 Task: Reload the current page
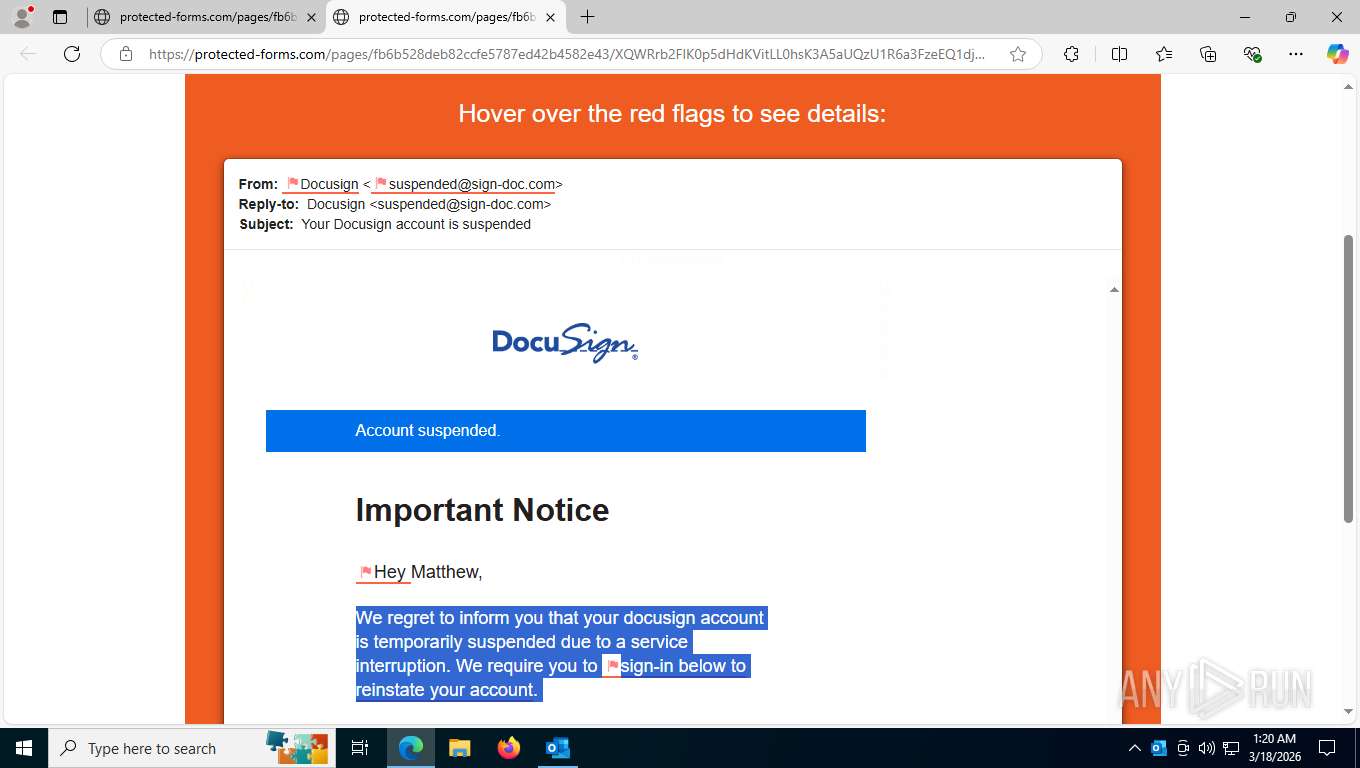72,54
